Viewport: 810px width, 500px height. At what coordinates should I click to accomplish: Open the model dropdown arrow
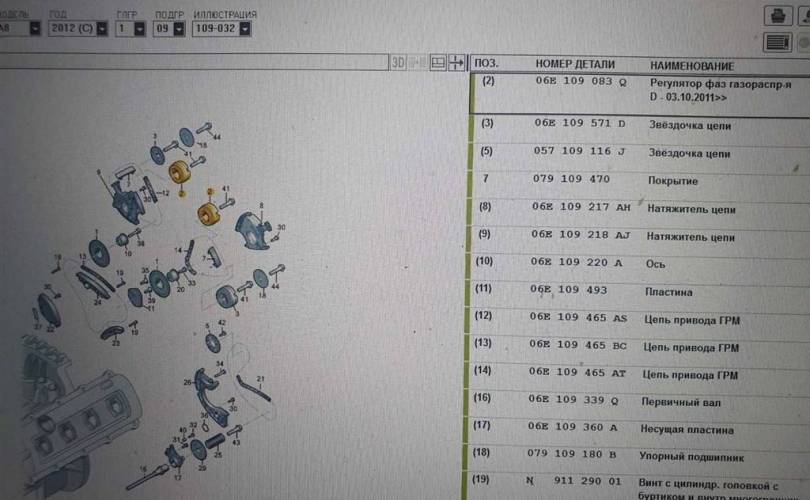[x=35, y=29]
